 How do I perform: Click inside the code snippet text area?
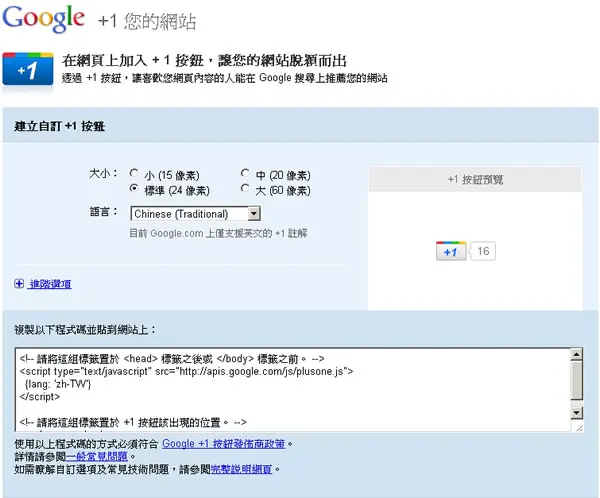click(293, 390)
